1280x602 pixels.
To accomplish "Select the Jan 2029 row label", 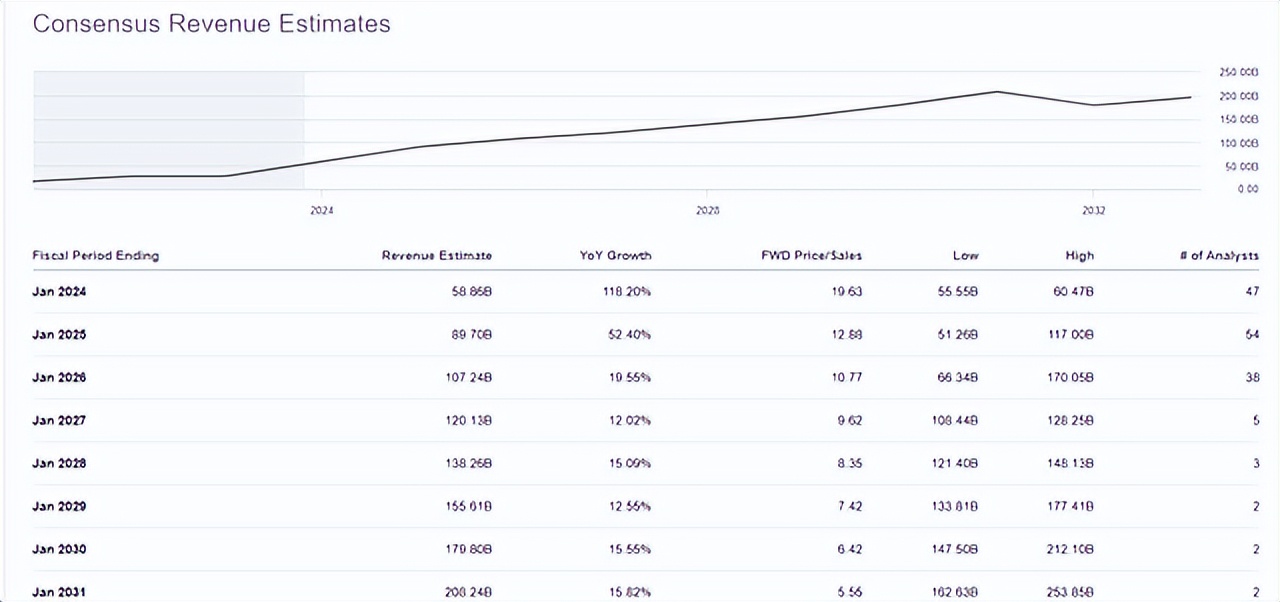I will [x=59, y=507].
